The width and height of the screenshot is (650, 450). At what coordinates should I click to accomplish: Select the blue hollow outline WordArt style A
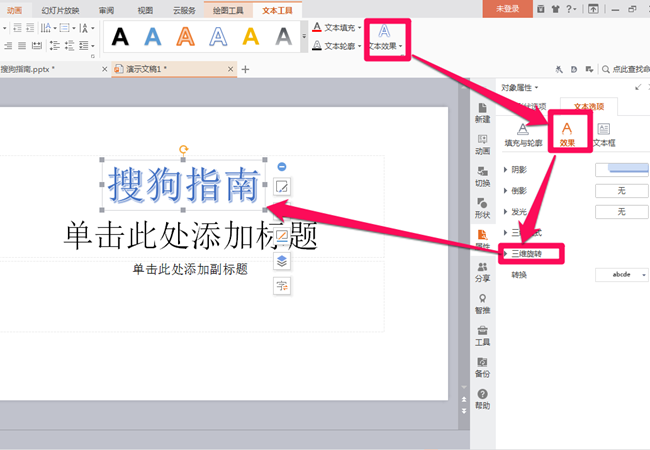pos(218,36)
